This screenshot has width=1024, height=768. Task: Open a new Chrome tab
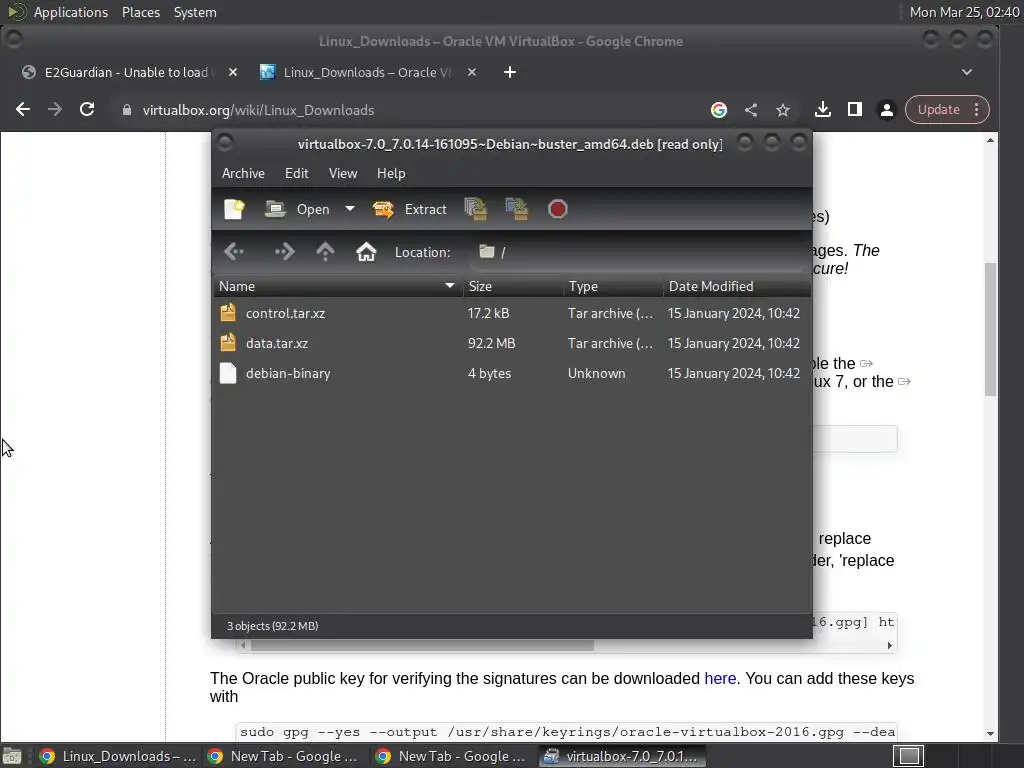[x=510, y=72]
